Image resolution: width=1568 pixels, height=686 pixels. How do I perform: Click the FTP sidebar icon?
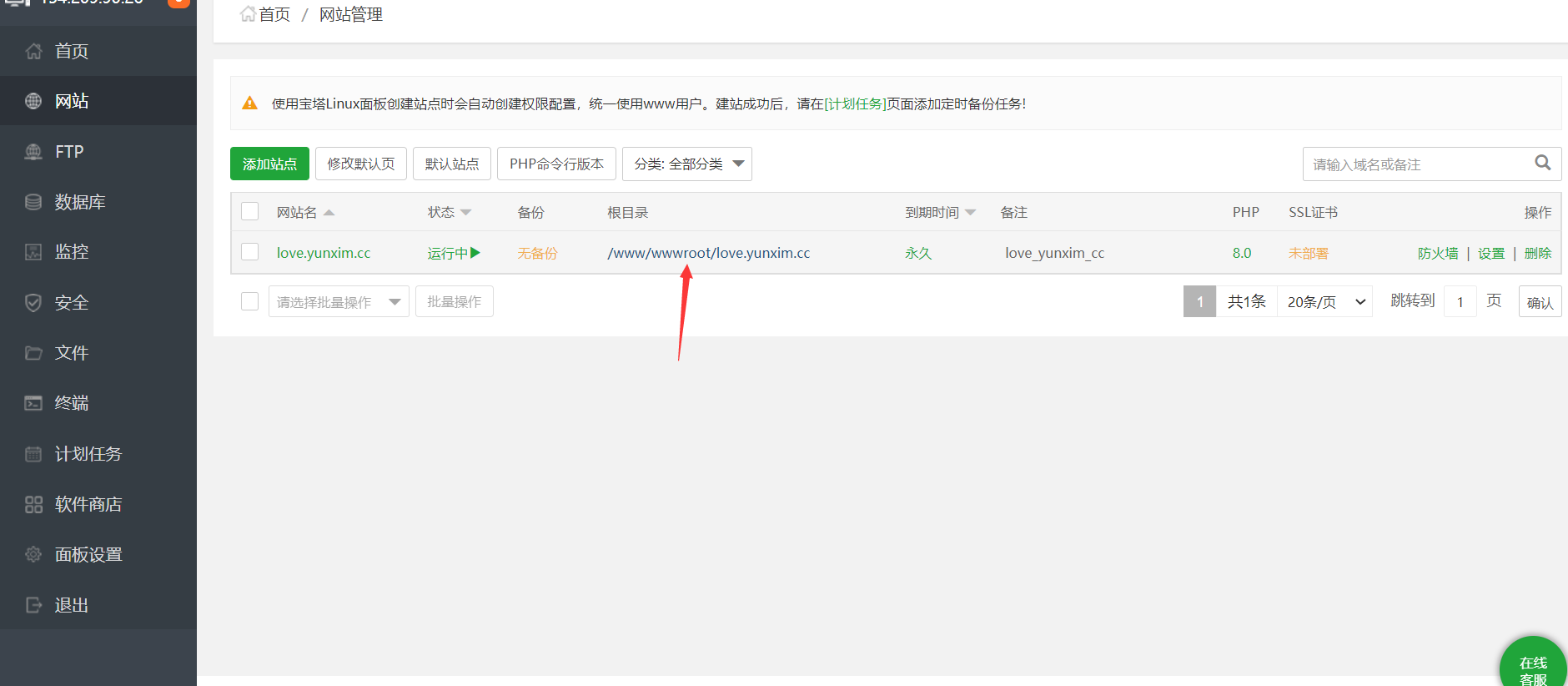click(33, 152)
